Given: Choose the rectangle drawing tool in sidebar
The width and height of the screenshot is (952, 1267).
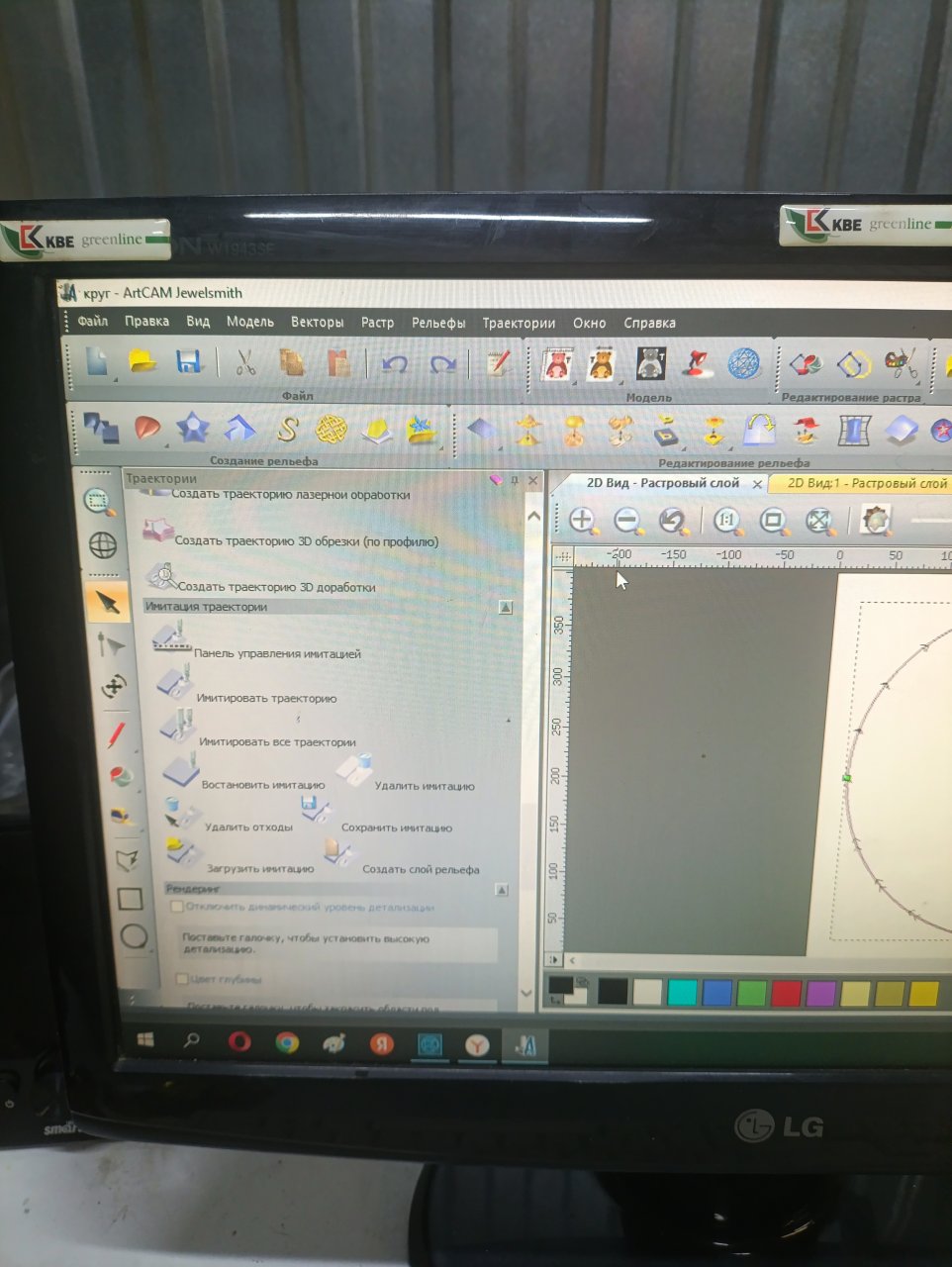Looking at the screenshot, I should (130, 899).
